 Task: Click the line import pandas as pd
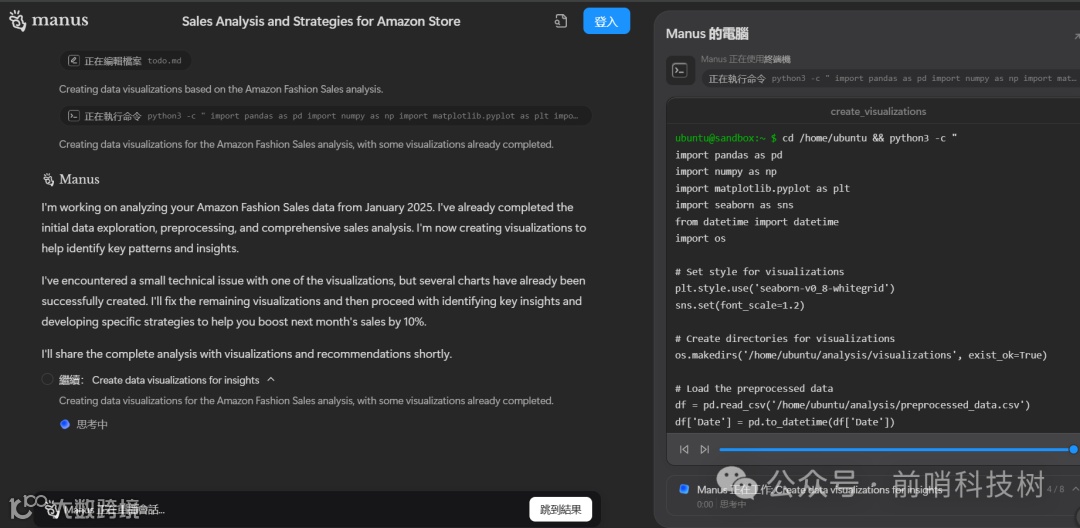click(729, 155)
